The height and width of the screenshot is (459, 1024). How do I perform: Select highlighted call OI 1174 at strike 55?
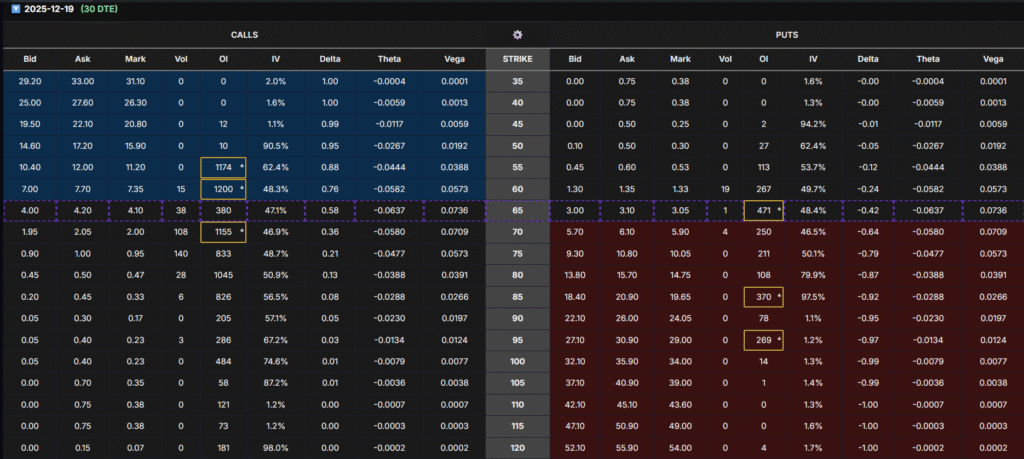(222, 167)
